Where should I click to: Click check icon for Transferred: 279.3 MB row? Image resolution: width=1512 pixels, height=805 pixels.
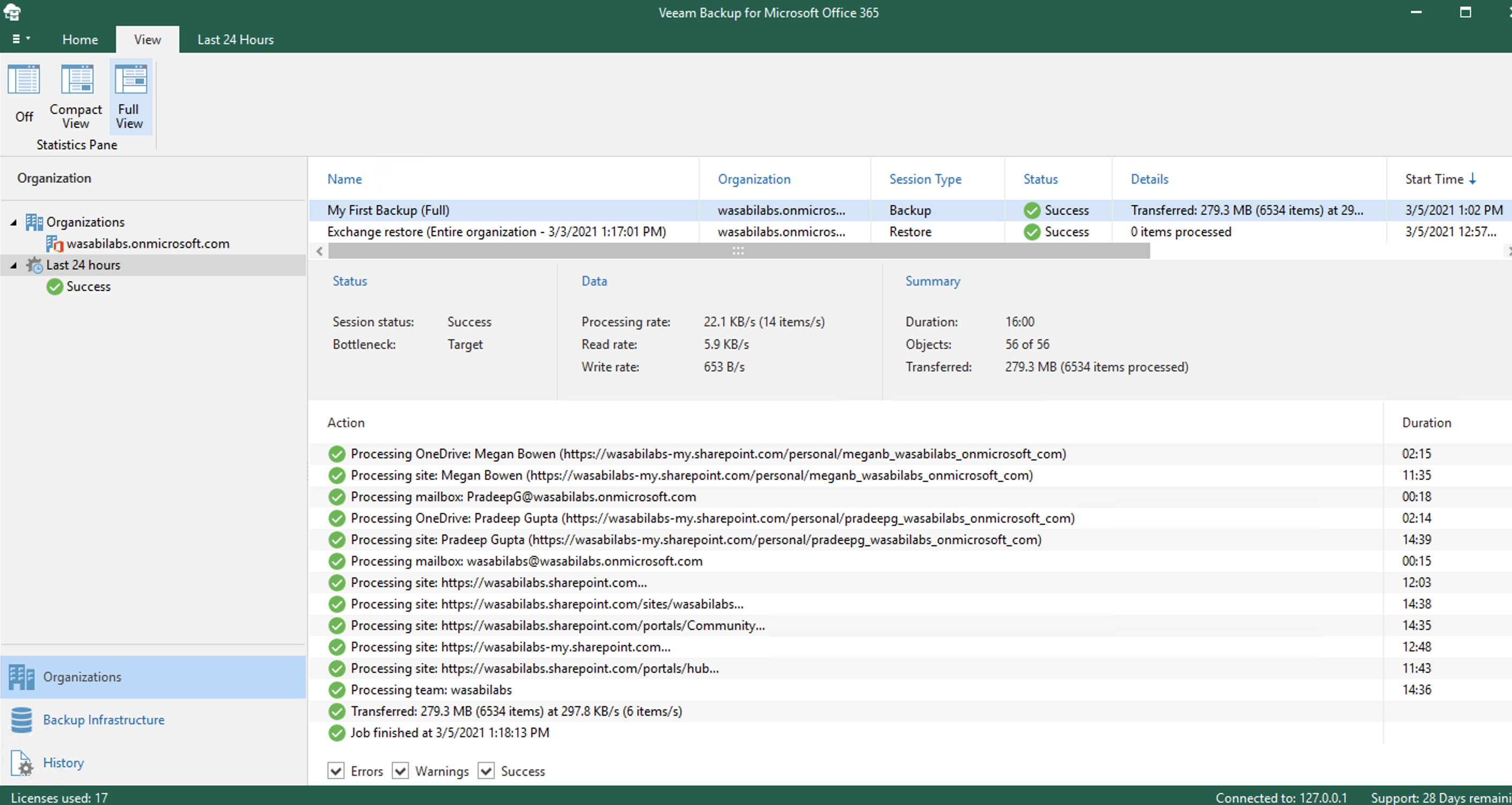336,711
